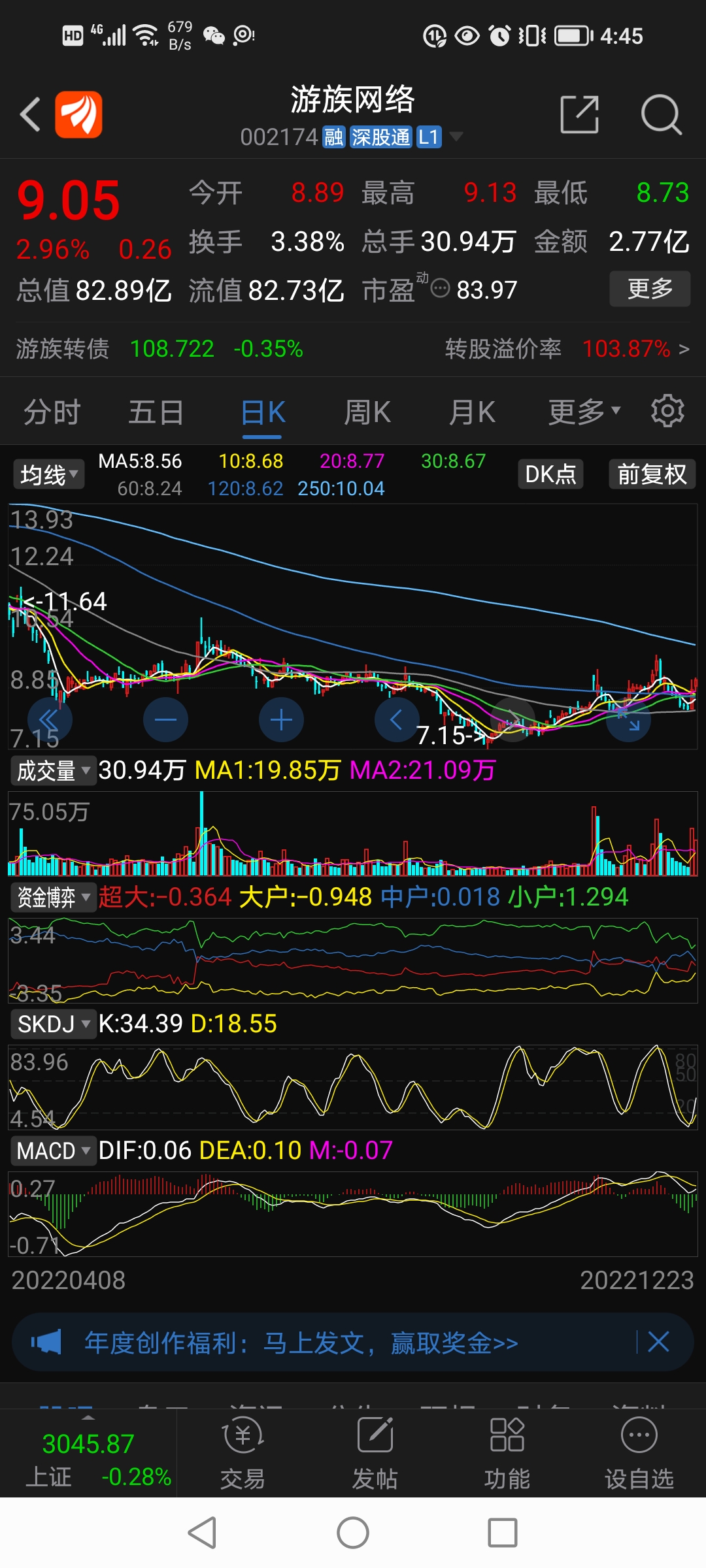Tap the megaphone announcement icon
Image resolution: width=706 pixels, height=1568 pixels.
pyautogui.click(x=46, y=1342)
